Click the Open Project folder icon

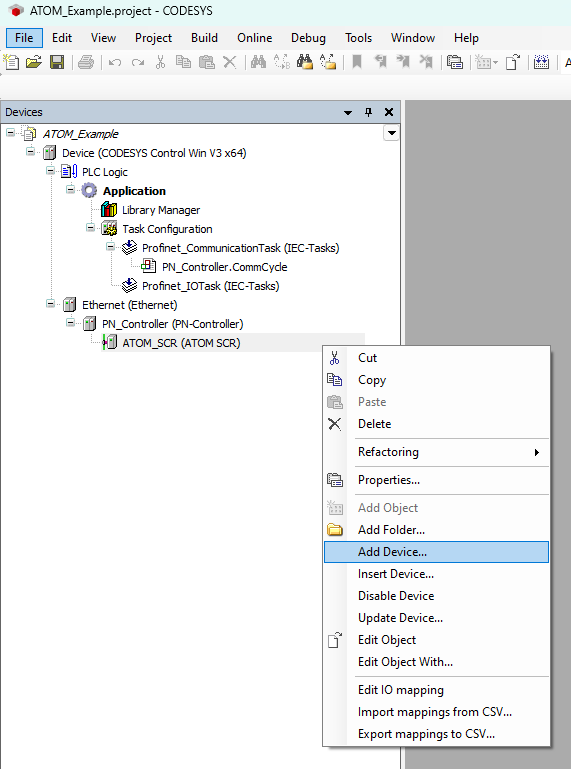tap(34, 62)
